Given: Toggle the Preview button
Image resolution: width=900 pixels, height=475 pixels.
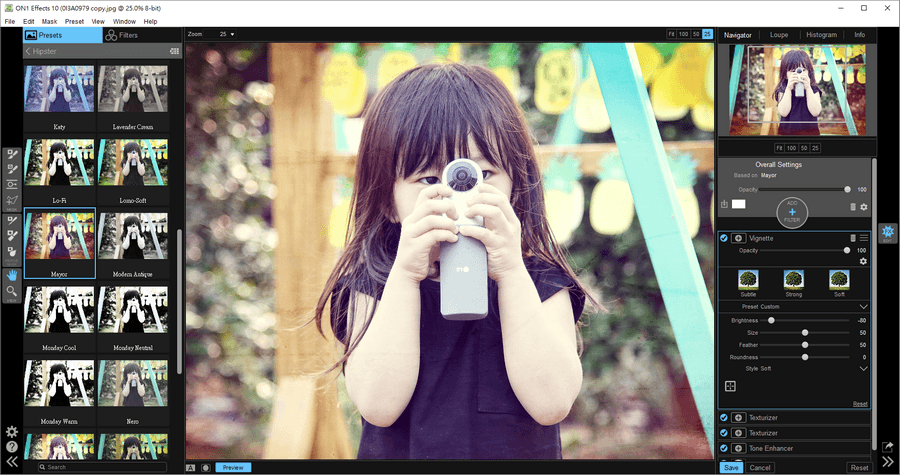Looking at the screenshot, I should coord(233,468).
